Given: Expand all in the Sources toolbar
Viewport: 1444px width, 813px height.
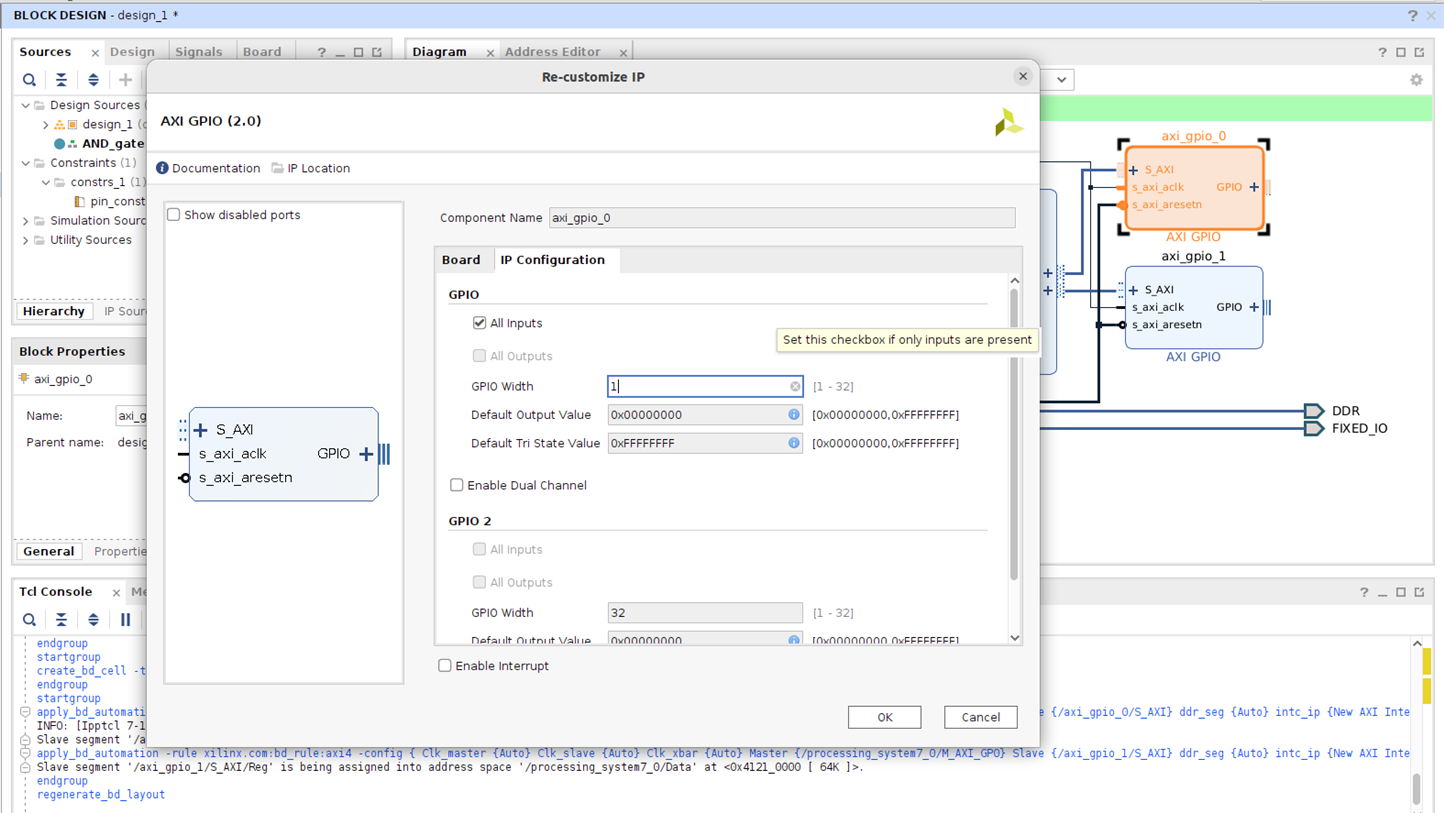Looking at the screenshot, I should coord(94,80).
